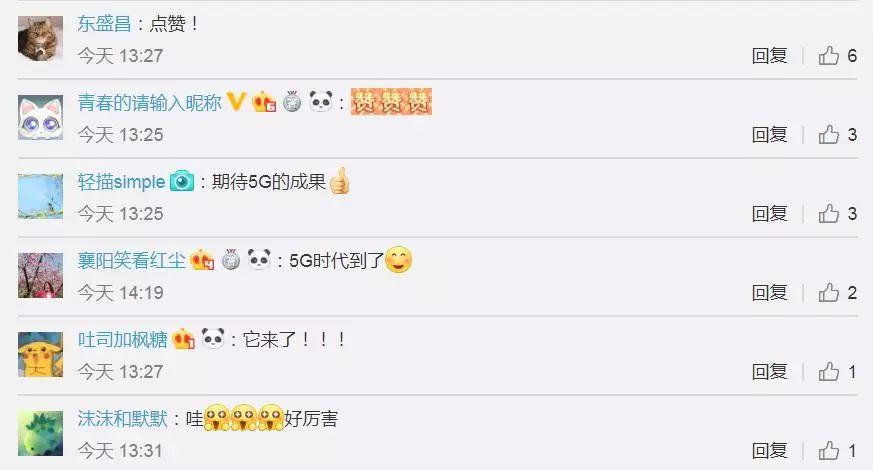This screenshot has width=873, height=470.
Task: Reply to 东盛昌's comment
Action: pyautogui.click(x=769, y=56)
